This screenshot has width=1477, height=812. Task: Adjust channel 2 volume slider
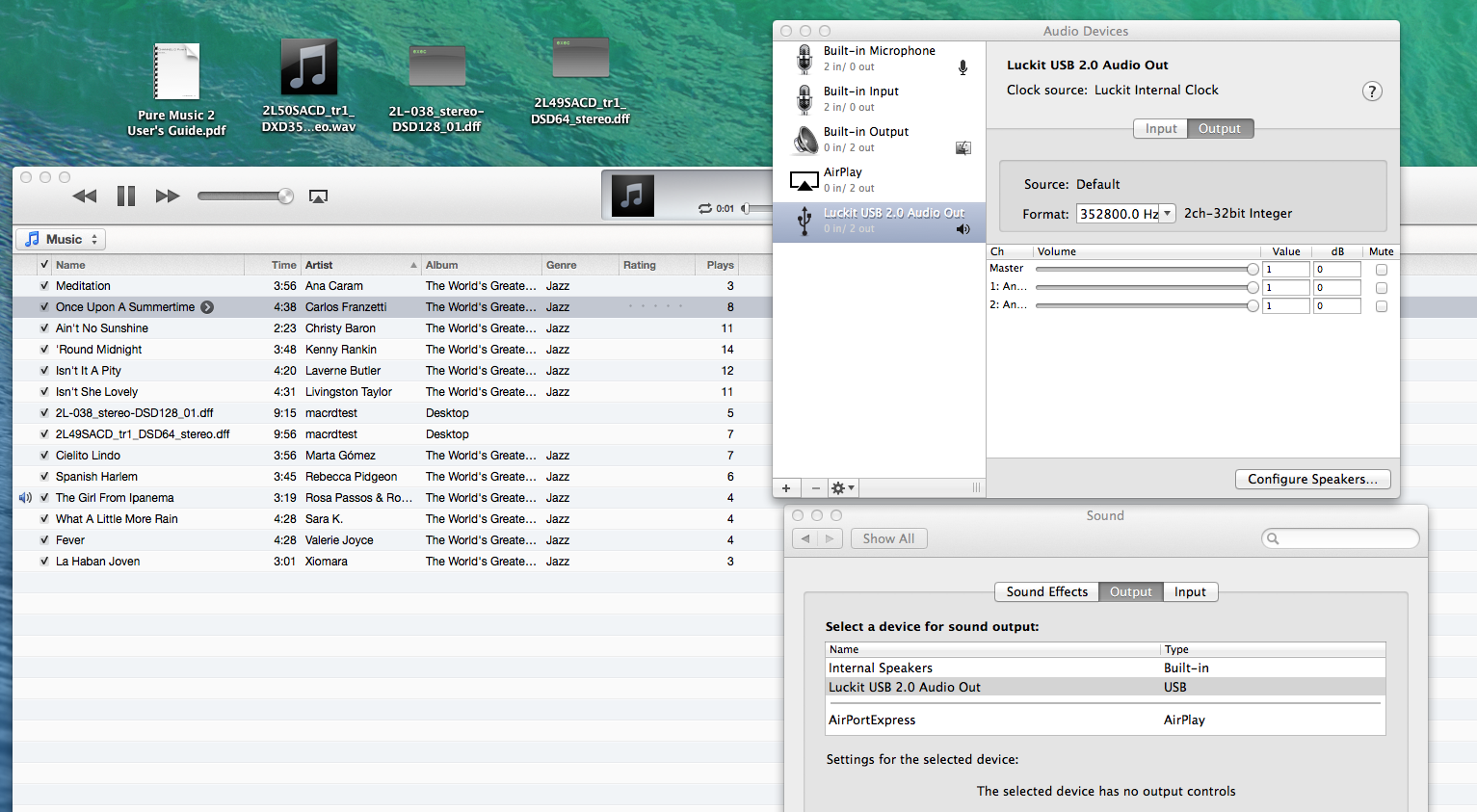(x=1147, y=305)
